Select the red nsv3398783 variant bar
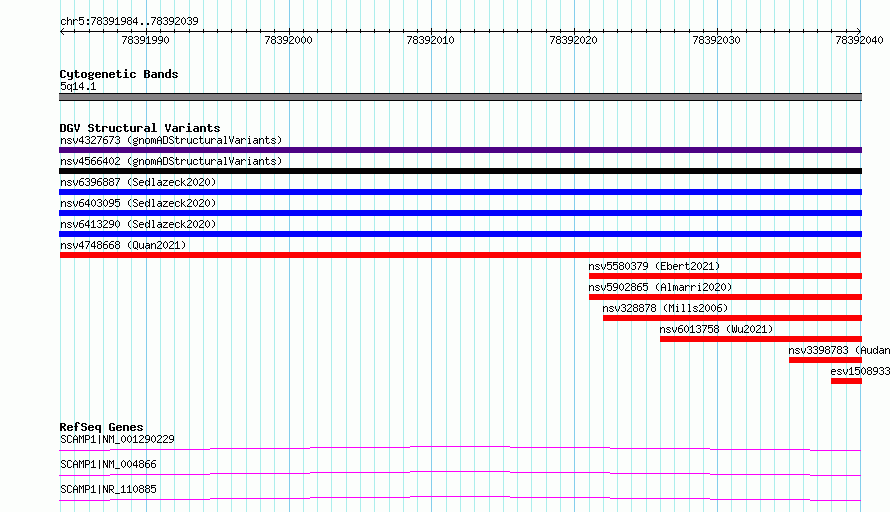The width and height of the screenshot is (890, 512). pyautogui.click(x=825, y=360)
